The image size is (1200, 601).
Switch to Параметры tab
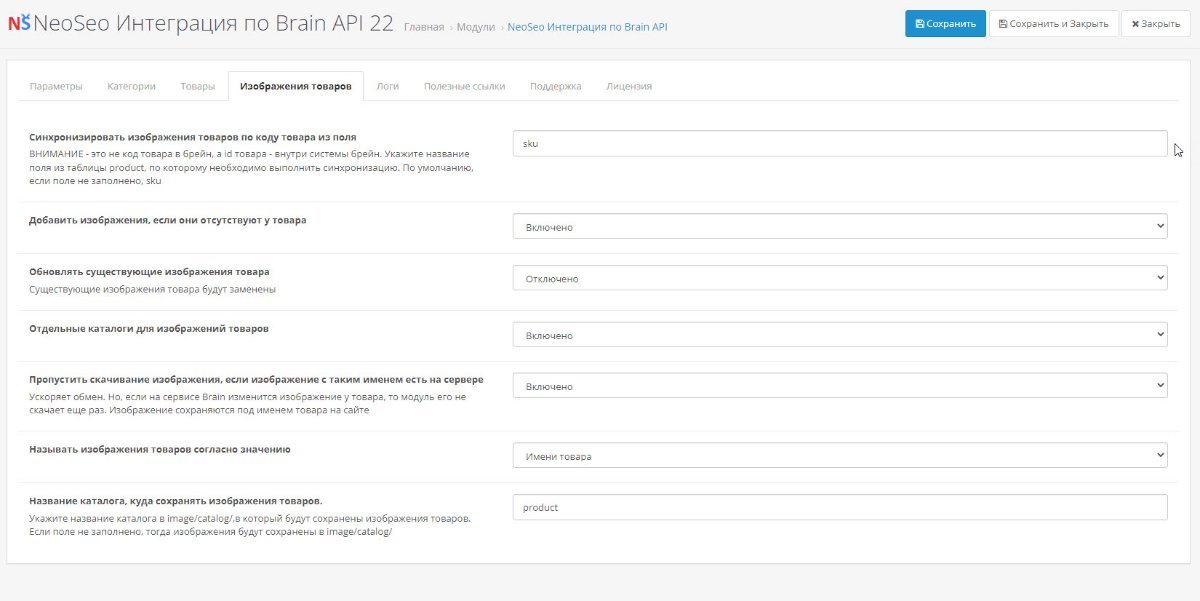[x=56, y=86]
